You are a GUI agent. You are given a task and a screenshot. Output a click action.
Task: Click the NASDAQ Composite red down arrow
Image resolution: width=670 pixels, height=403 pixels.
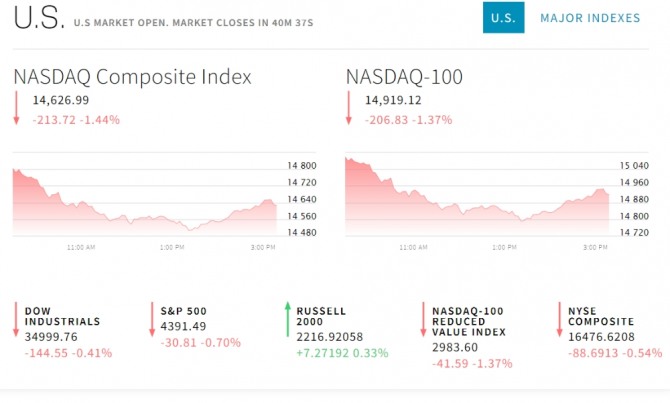[17, 108]
